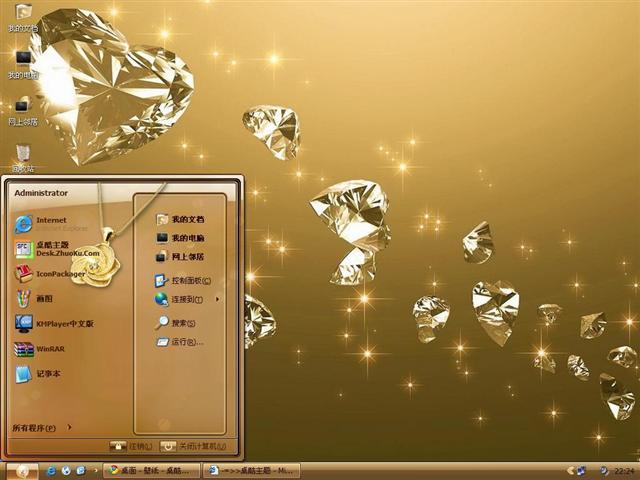
Task: Select the Network Neighborhood (网上邻居) desktop icon
Action: coord(23,111)
